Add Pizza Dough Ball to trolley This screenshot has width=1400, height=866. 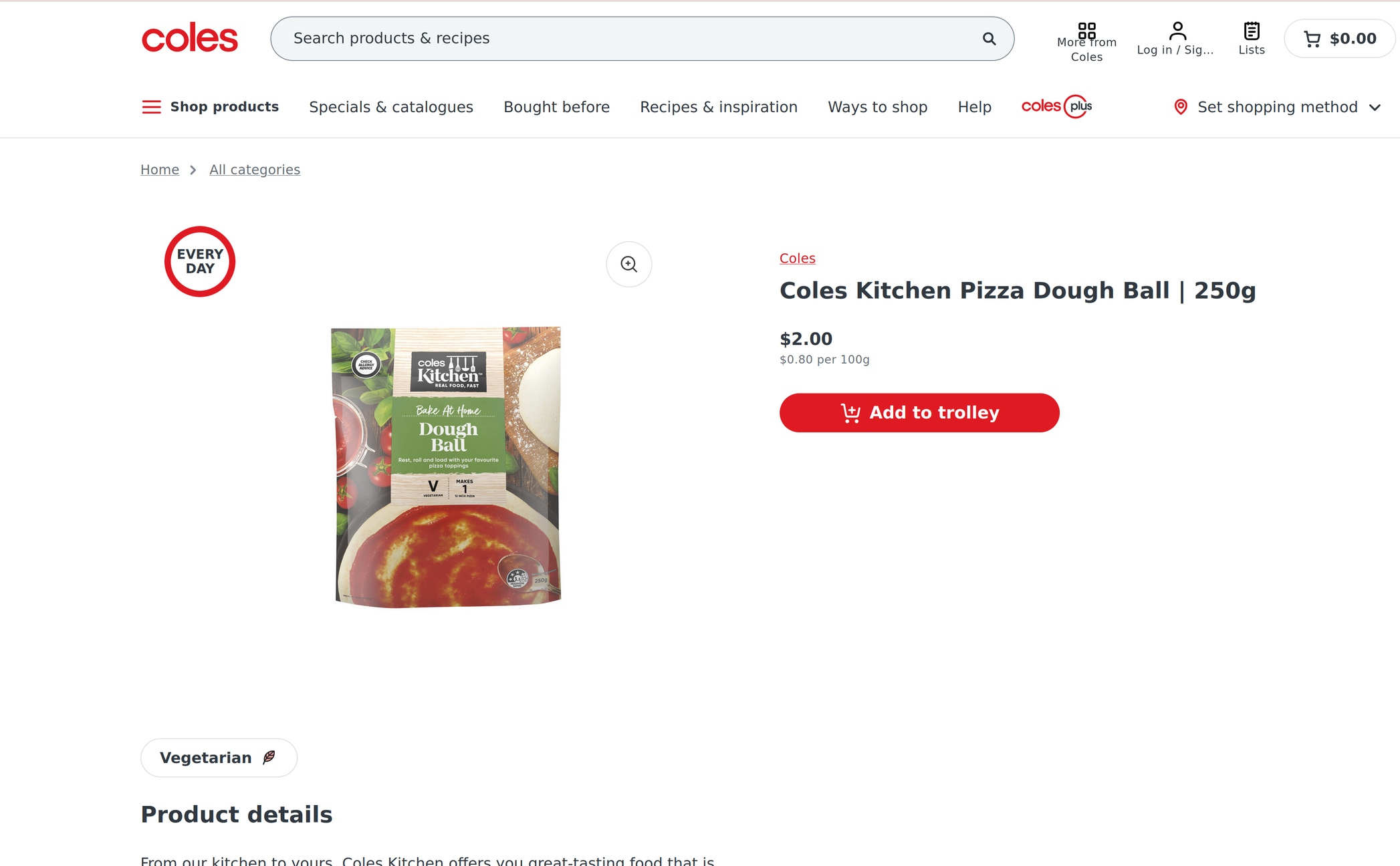[919, 413]
